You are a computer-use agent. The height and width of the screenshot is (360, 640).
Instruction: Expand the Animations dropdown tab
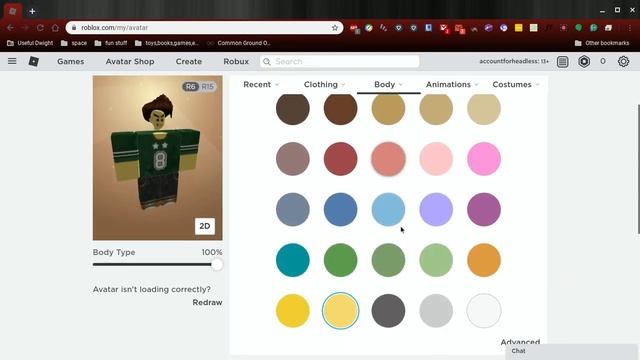(452, 84)
